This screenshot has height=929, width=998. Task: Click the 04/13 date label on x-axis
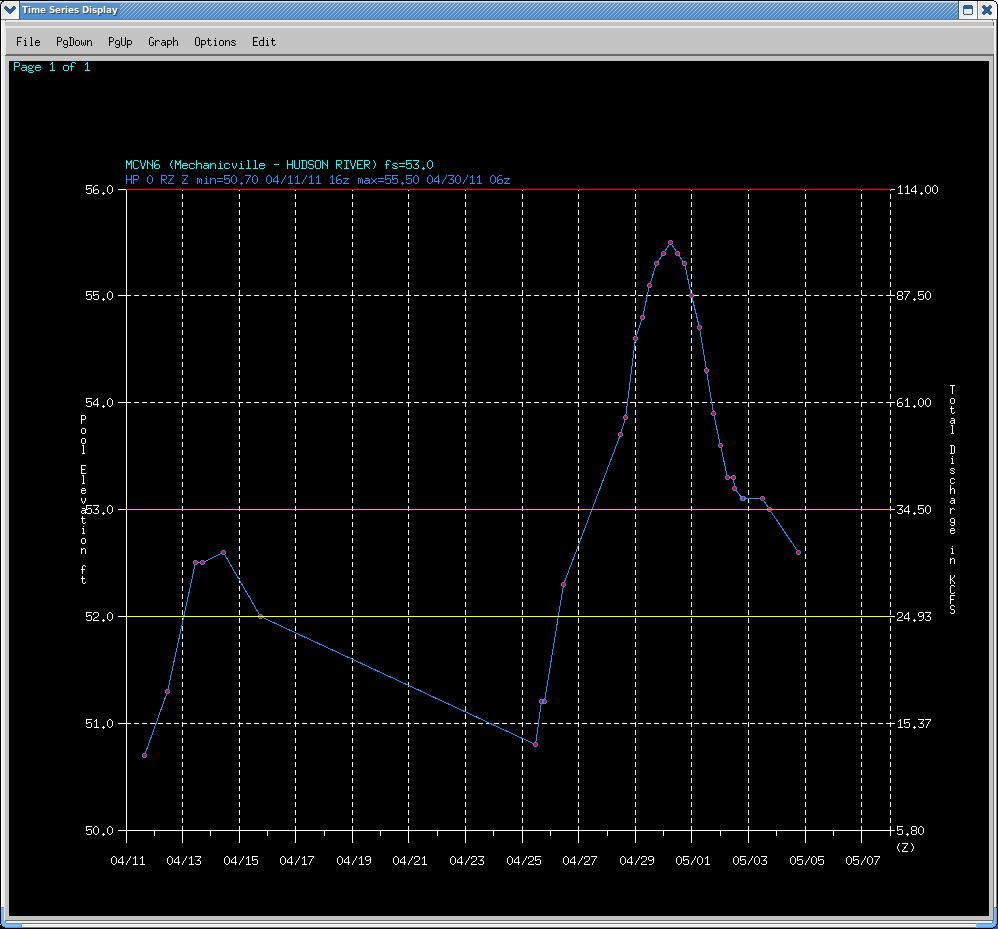click(184, 861)
